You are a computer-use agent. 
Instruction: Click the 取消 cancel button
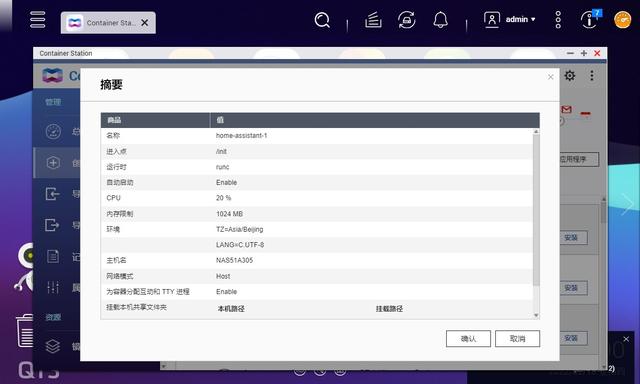click(518, 339)
